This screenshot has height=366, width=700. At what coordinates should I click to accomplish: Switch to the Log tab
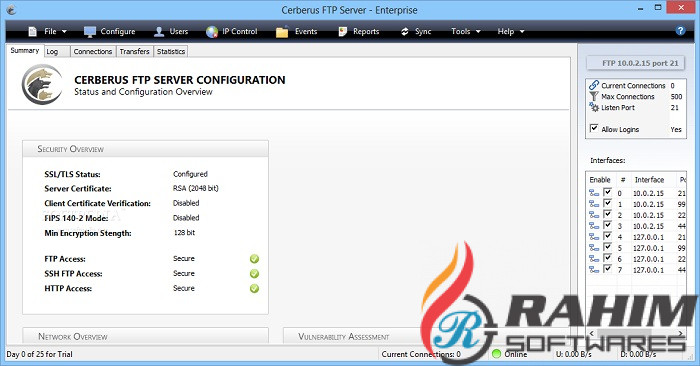click(x=57, y=51)
